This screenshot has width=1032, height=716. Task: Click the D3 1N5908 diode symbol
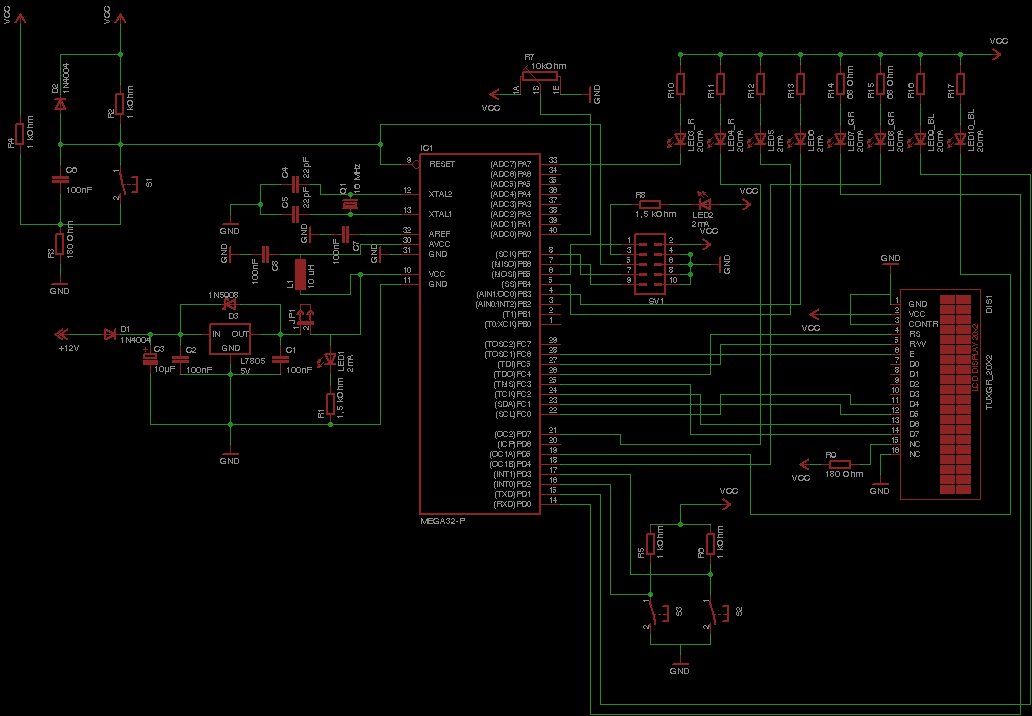coord(230,304)
